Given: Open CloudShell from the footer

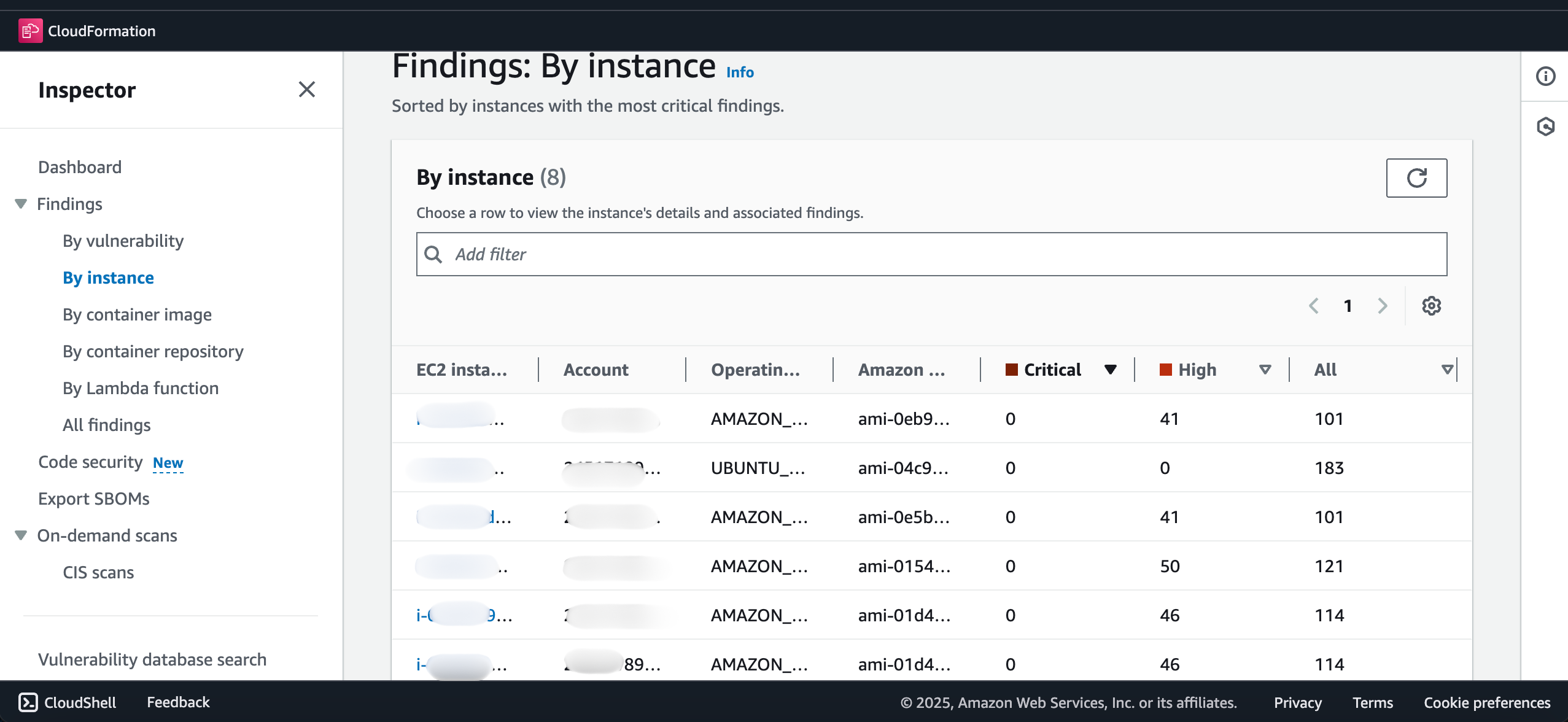Looking at the screenshot, I should (68, 702).
